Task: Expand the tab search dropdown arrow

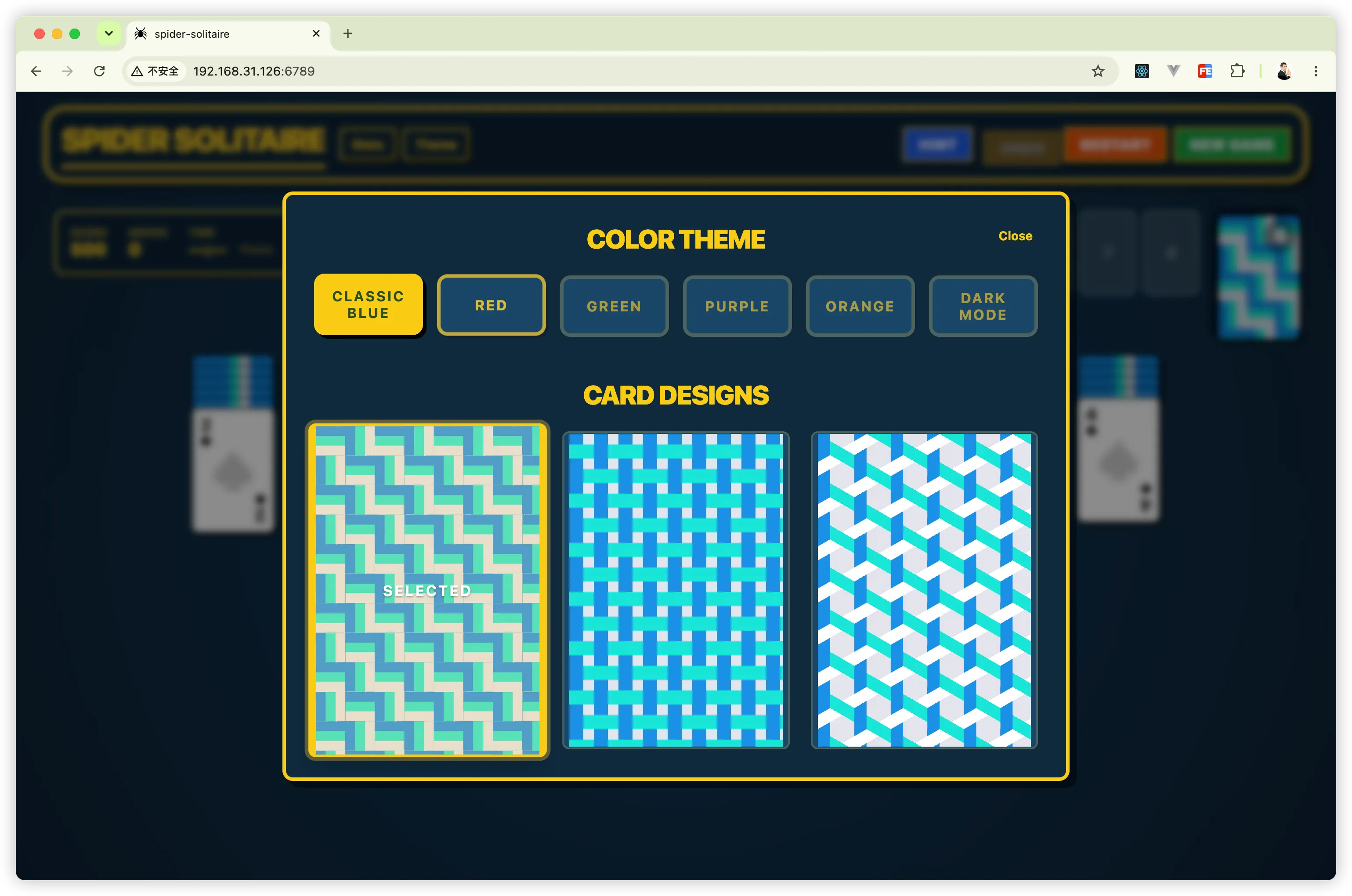Action: point(108,33)
